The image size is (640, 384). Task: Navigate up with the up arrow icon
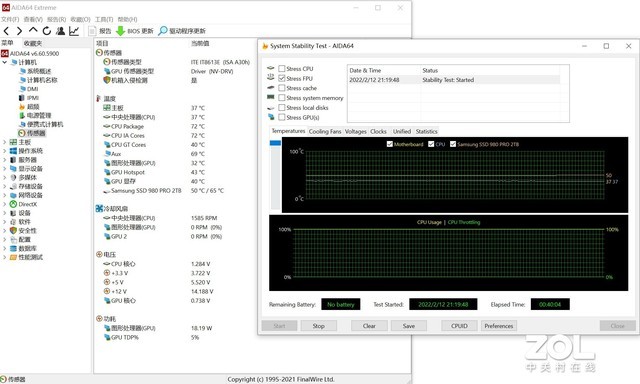[33, 30]
